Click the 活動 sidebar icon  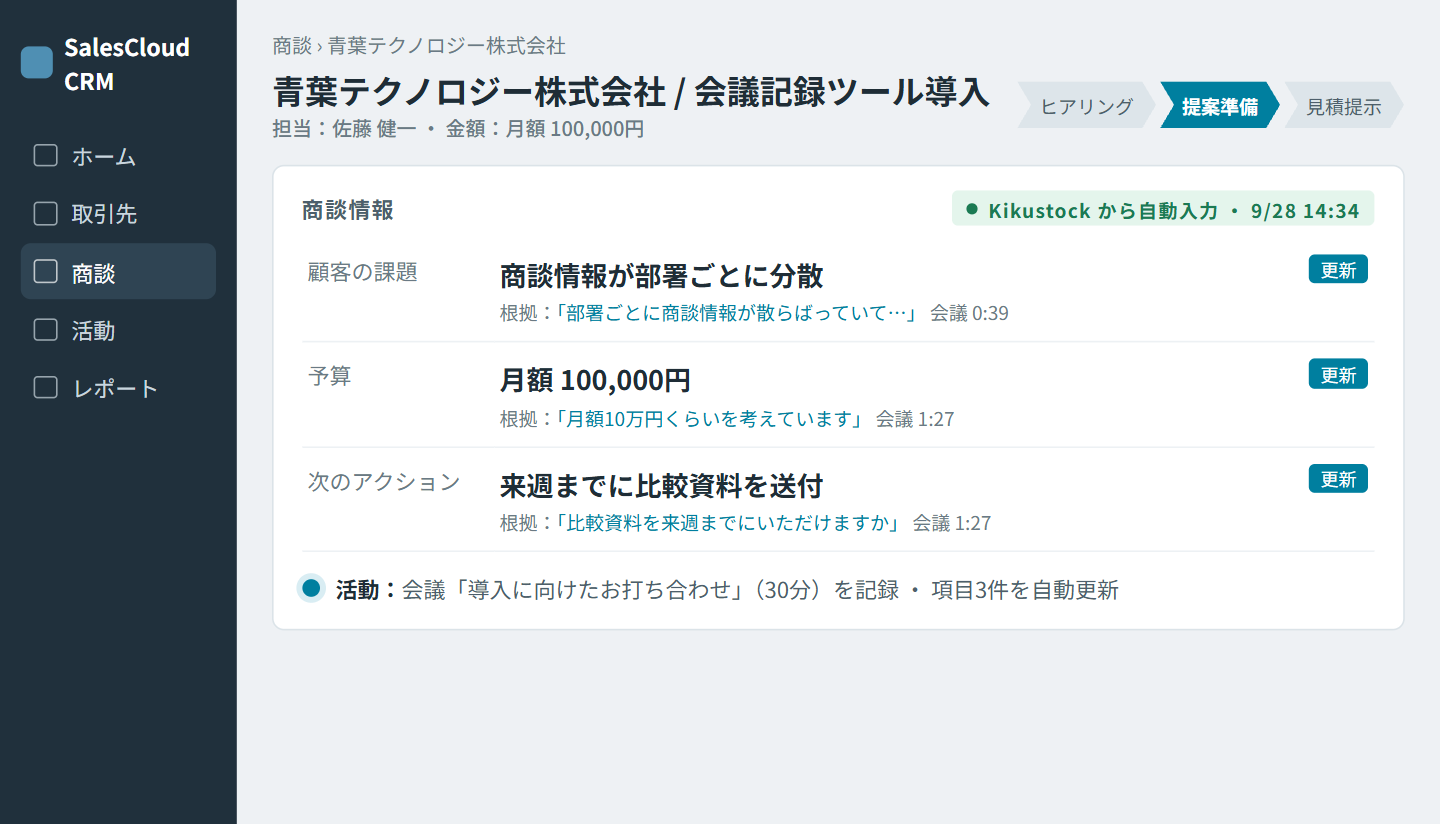46,330
